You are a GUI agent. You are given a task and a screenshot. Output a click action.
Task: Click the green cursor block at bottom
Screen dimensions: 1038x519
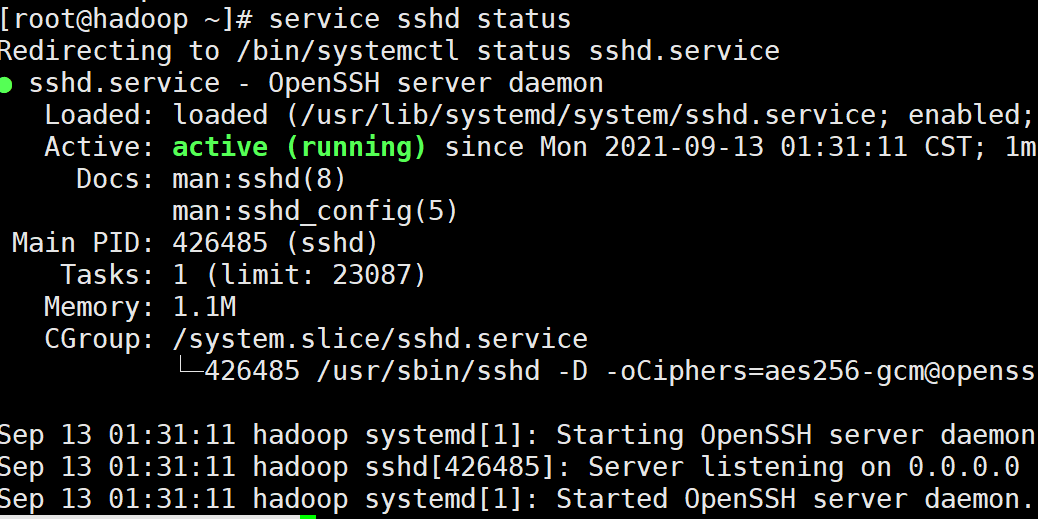tap(308, 517)
